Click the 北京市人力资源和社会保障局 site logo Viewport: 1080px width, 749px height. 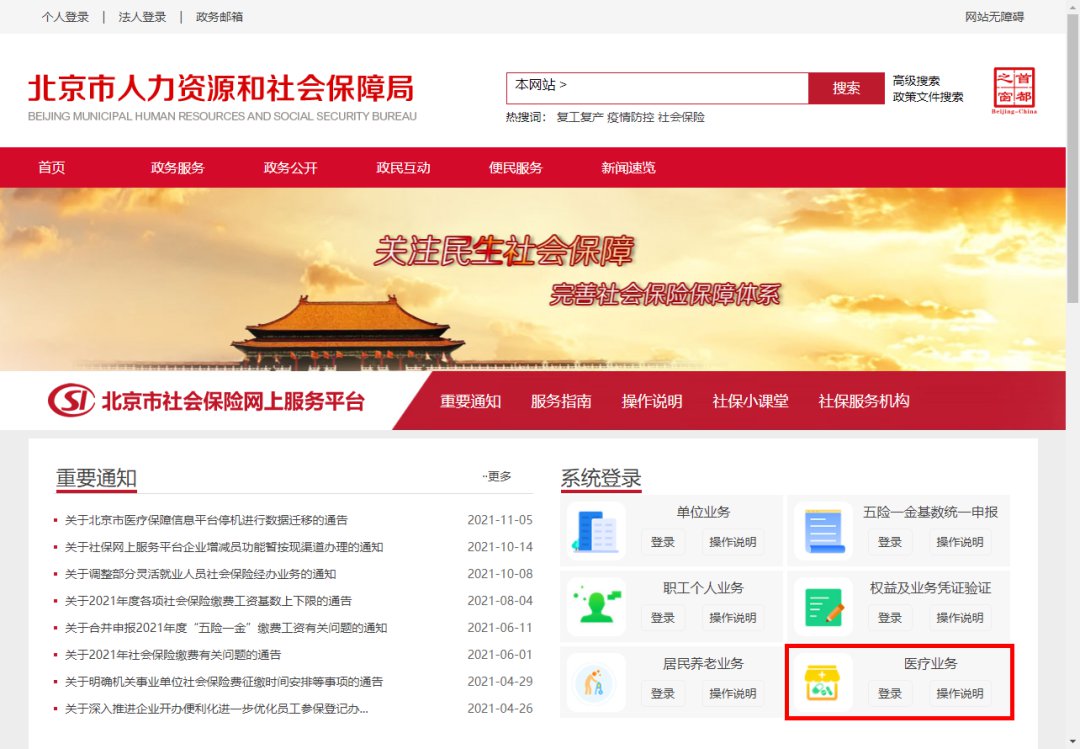coord(222,97)
